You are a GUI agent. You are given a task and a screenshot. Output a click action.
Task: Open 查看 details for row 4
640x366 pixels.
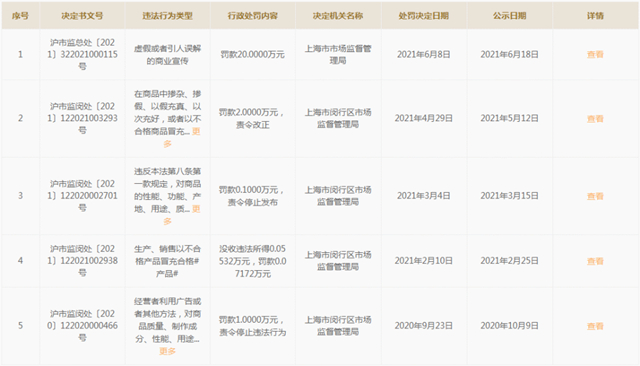595,261
